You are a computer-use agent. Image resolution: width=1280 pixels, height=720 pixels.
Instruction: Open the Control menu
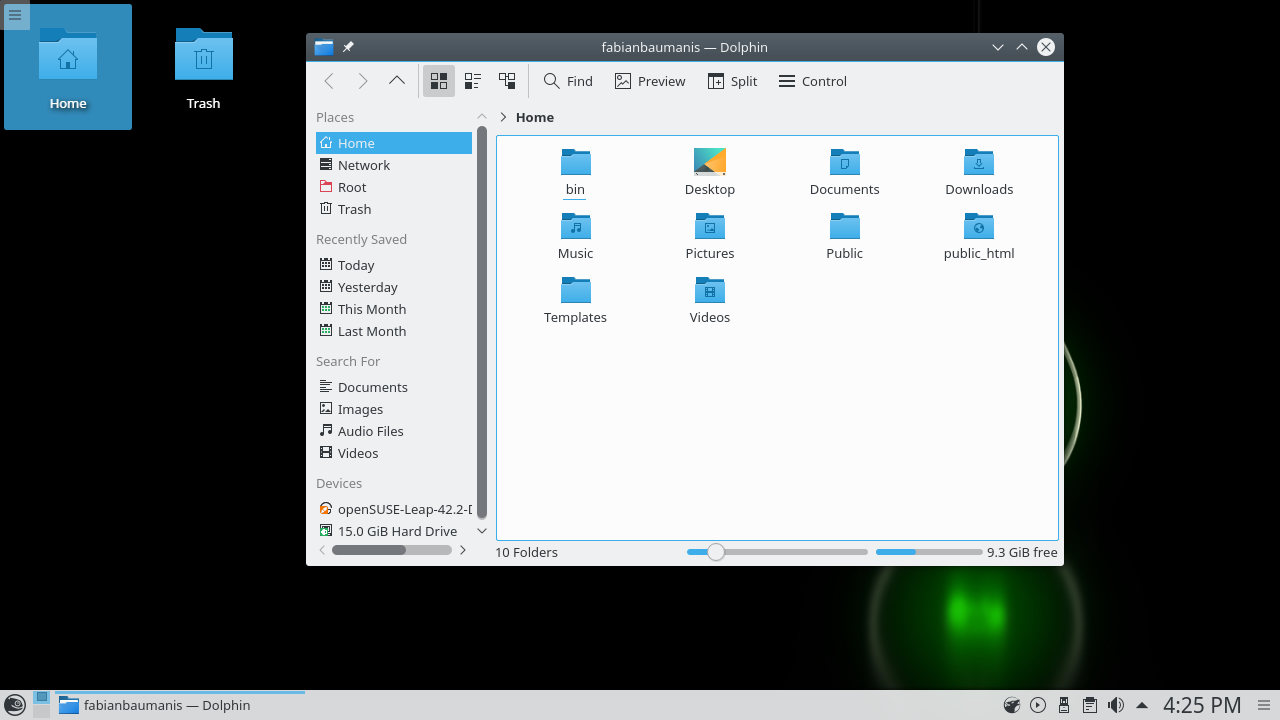click(812, 81)
